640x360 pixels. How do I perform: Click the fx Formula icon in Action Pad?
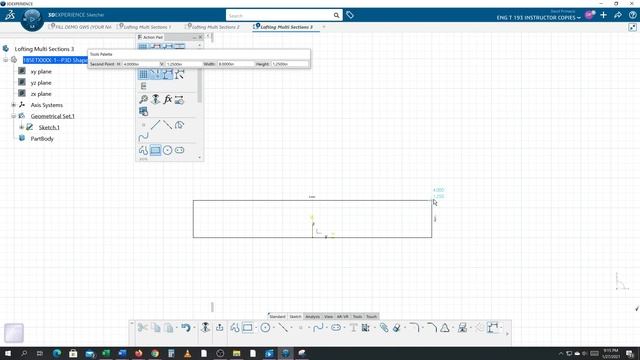(167, 99)
